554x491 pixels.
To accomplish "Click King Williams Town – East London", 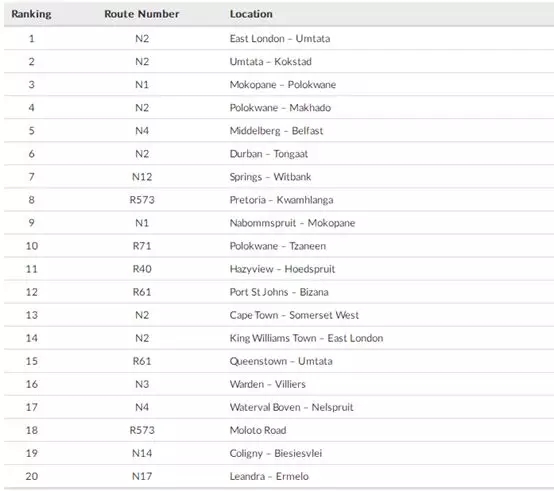I will pos(306,338).
